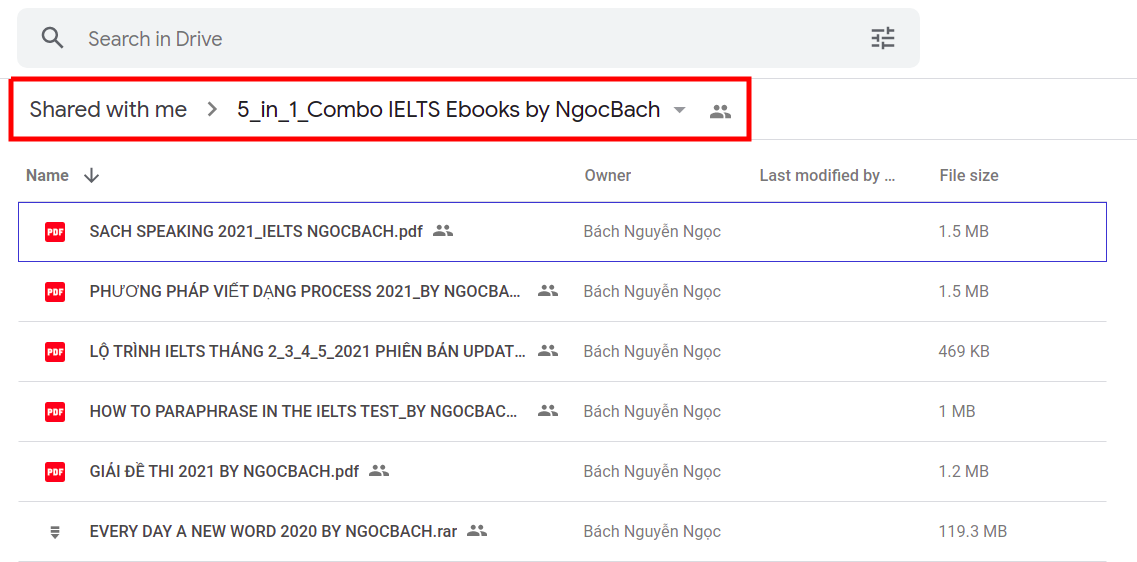Click owner name in LỘ TRÌNH IELTS row
This screenshot has height=562, width=1137.
pos(652,352)
